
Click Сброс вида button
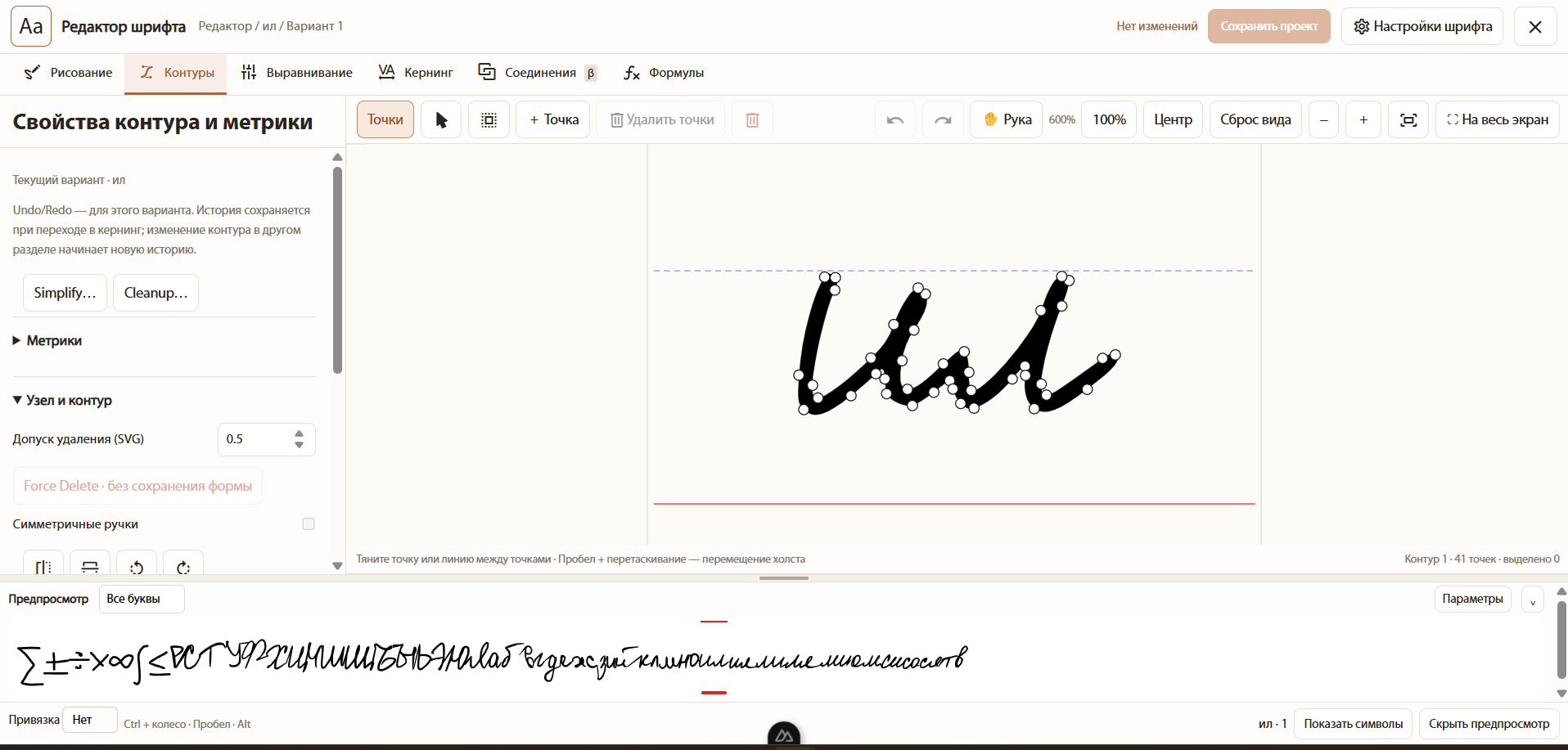pyautogui.click(x=1255, y=120)
